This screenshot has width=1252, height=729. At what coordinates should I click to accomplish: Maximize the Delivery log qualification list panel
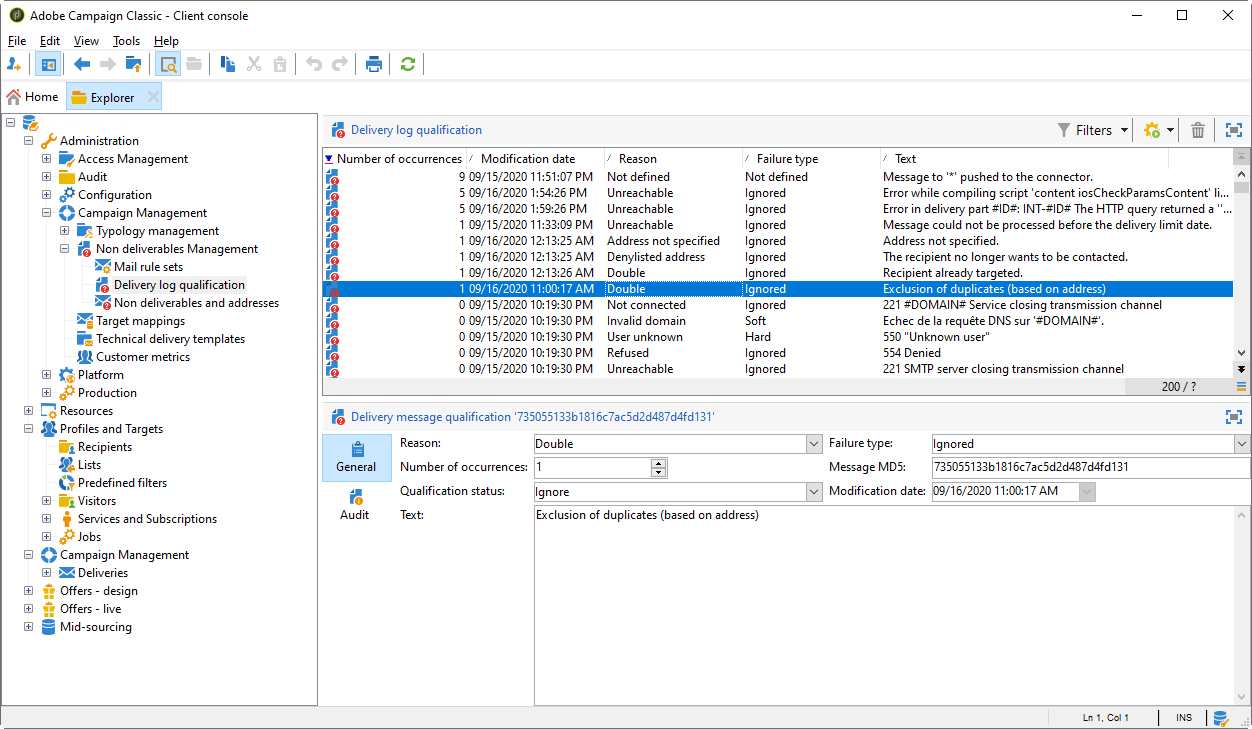[1233, 130]
